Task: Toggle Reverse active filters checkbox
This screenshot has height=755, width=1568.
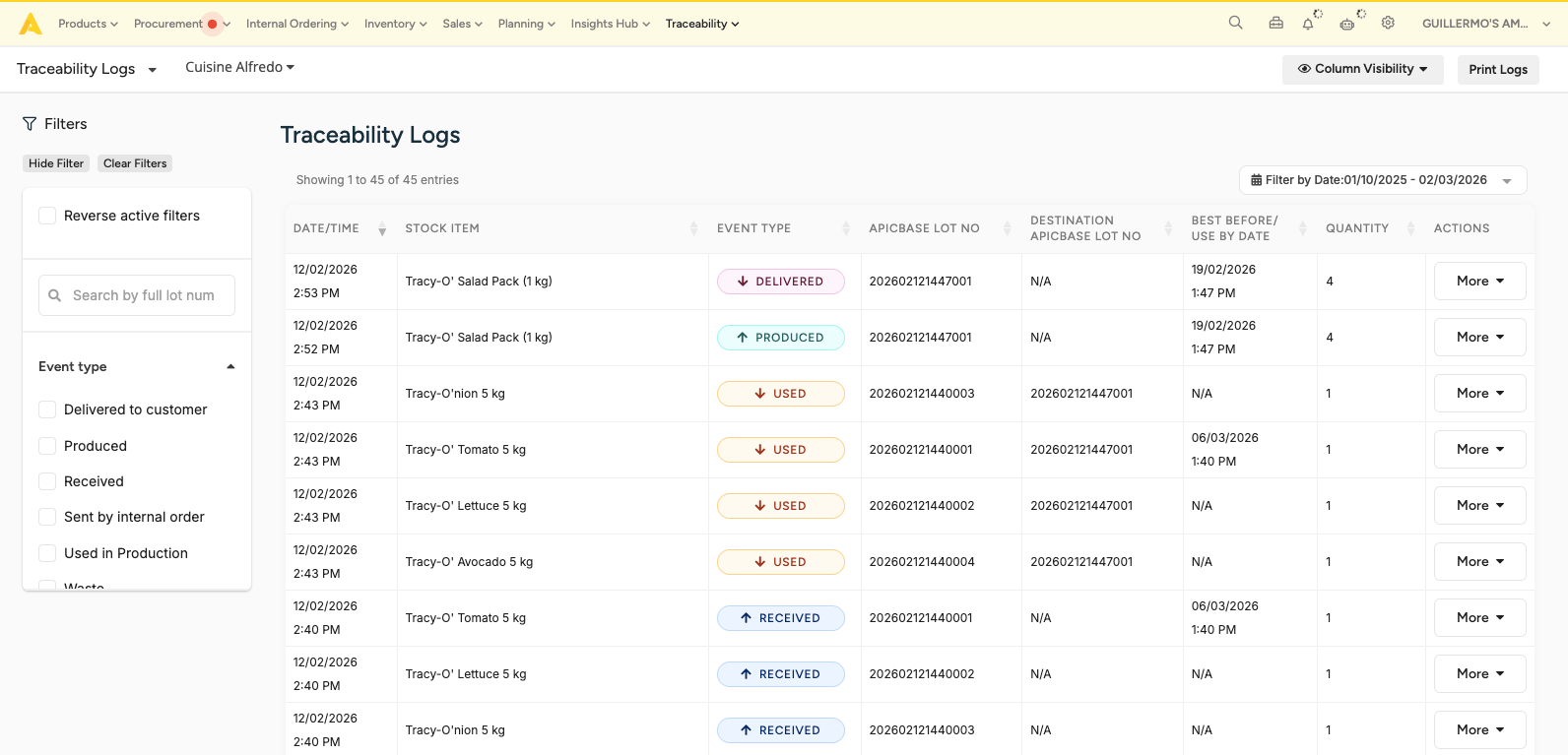Action: click(47, 216)
